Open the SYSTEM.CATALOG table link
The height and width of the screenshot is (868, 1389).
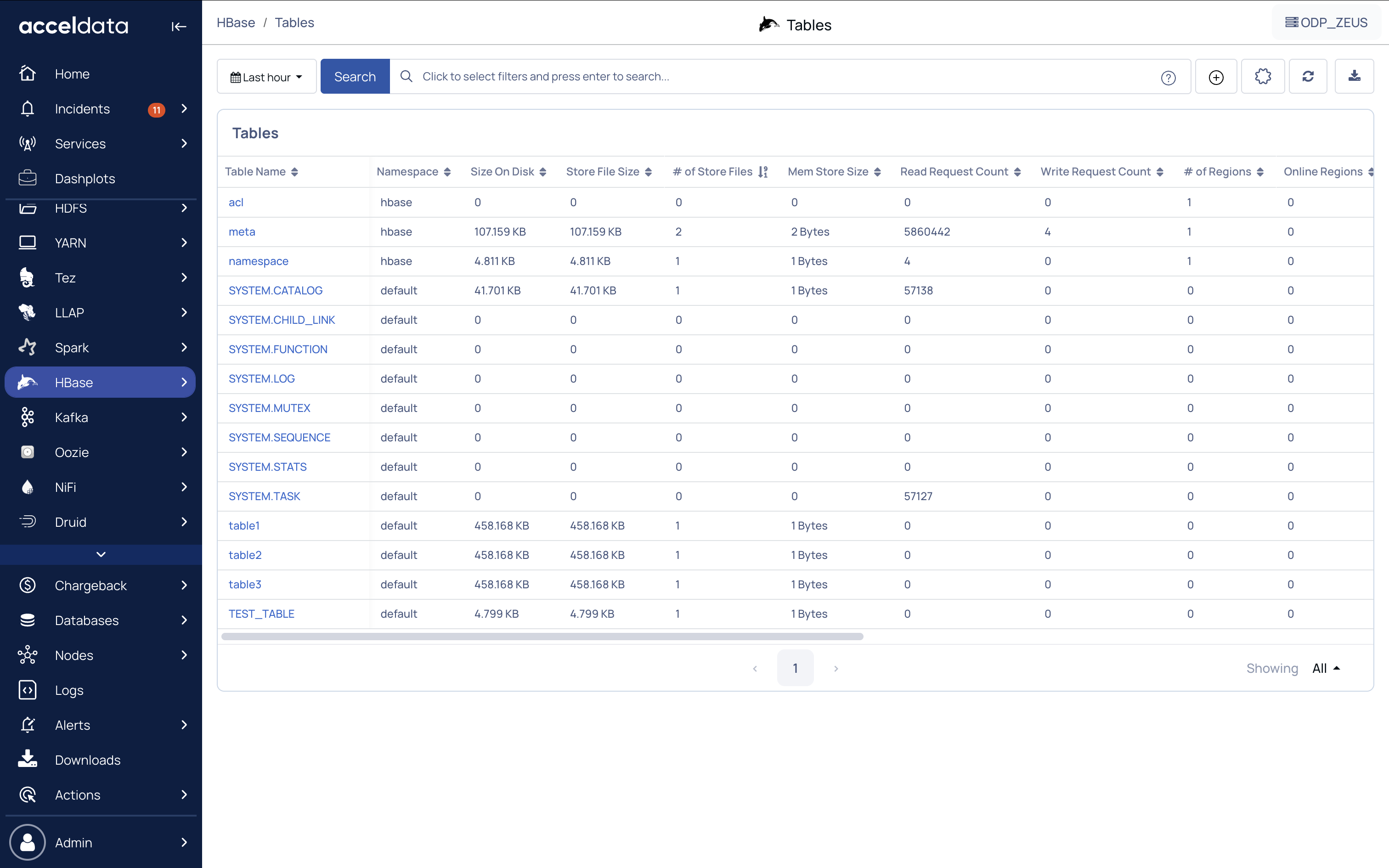[x=276, y=290]
